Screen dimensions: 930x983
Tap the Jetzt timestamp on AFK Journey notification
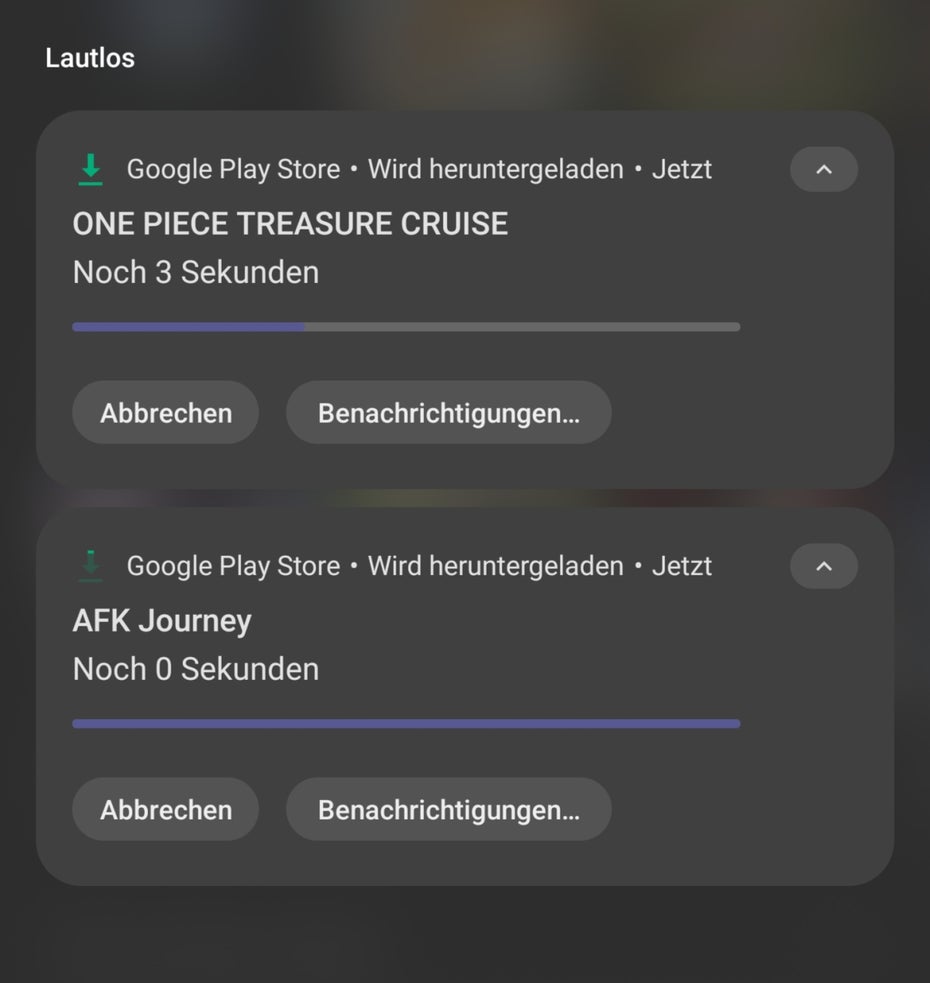coord(682,567)
